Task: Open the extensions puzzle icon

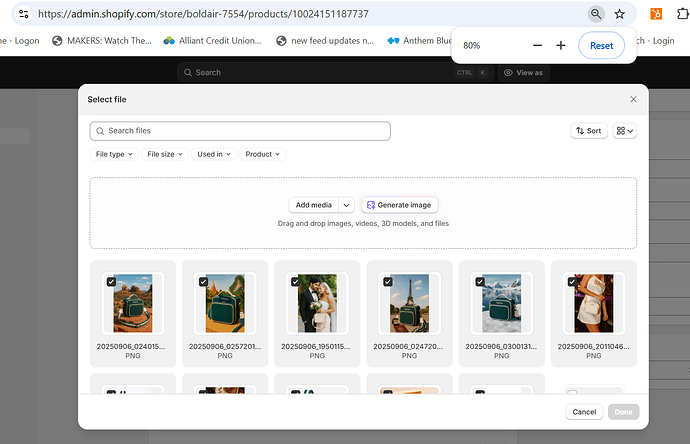Action: (682, 14)
